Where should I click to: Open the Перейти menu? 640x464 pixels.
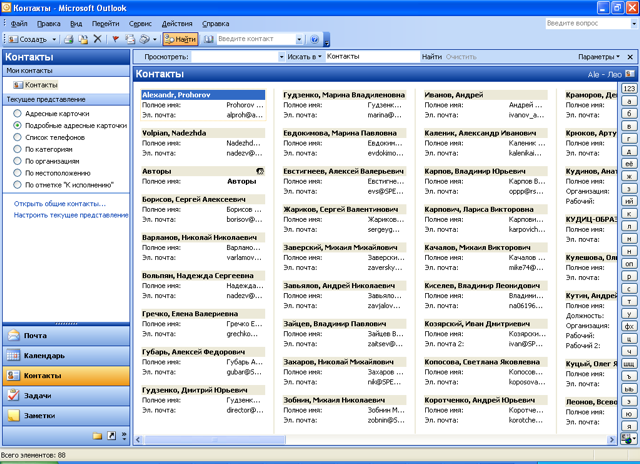click(x=105, y=24)
